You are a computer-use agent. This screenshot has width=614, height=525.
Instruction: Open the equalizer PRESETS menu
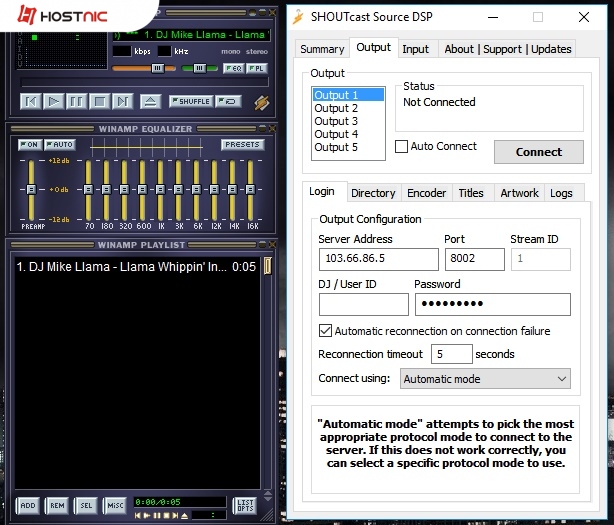242,145
